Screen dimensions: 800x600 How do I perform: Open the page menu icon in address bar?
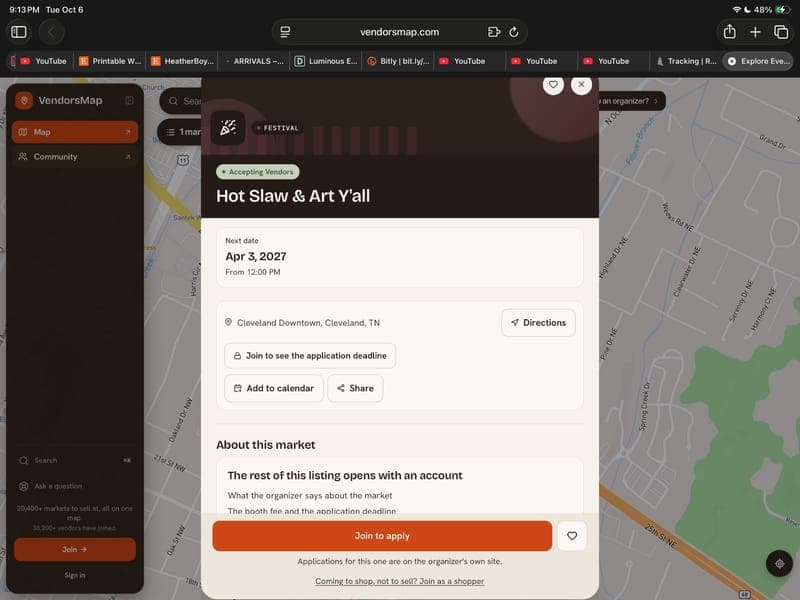click(285, 32)
